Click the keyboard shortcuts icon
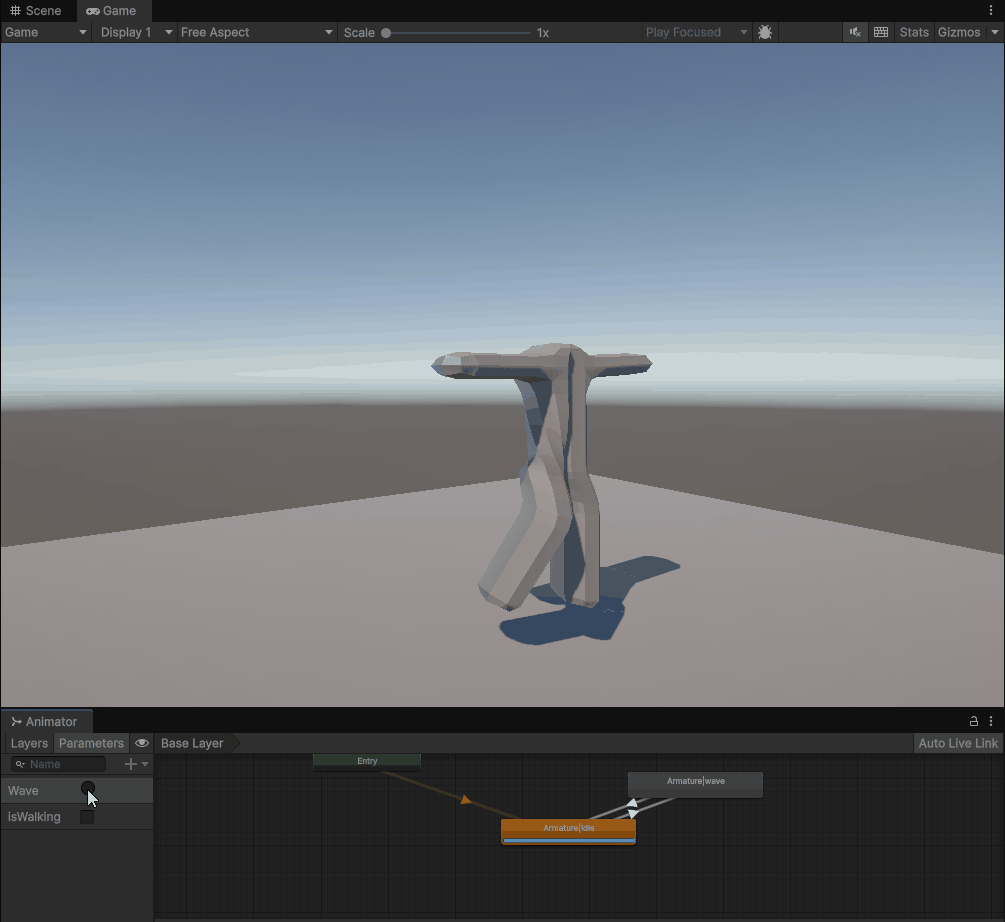Viewport: 1005px width, 922px height. coord(881,32)
